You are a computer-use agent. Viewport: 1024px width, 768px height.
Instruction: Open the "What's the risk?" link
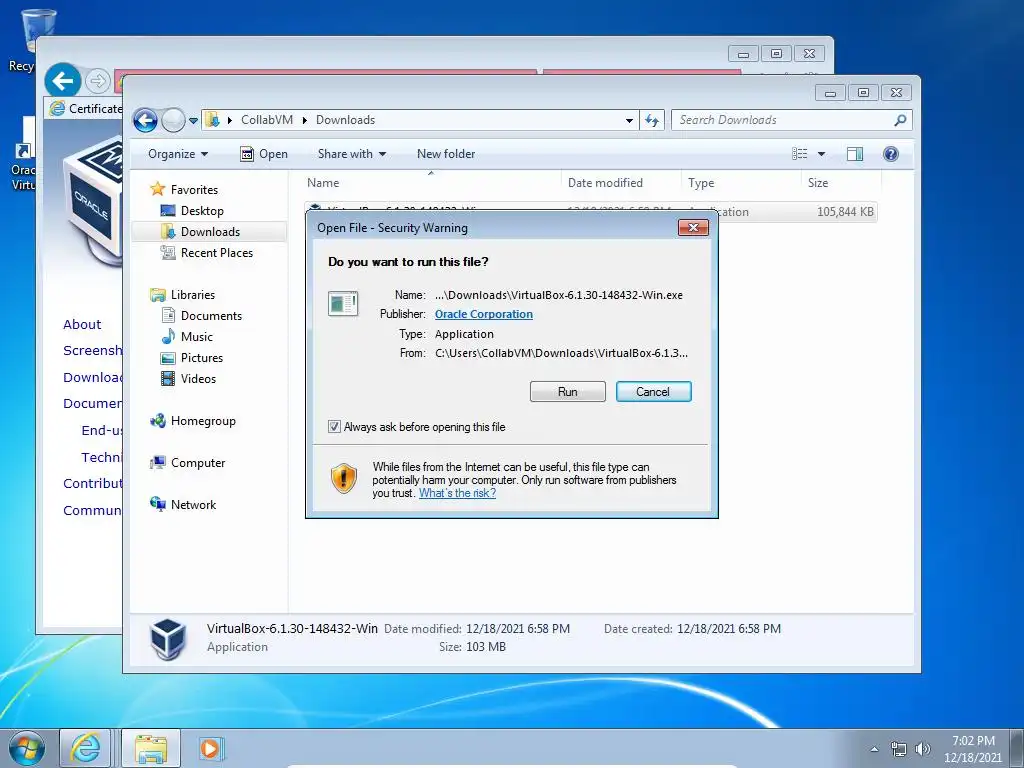pyautogui.click(x=457, y=493)
